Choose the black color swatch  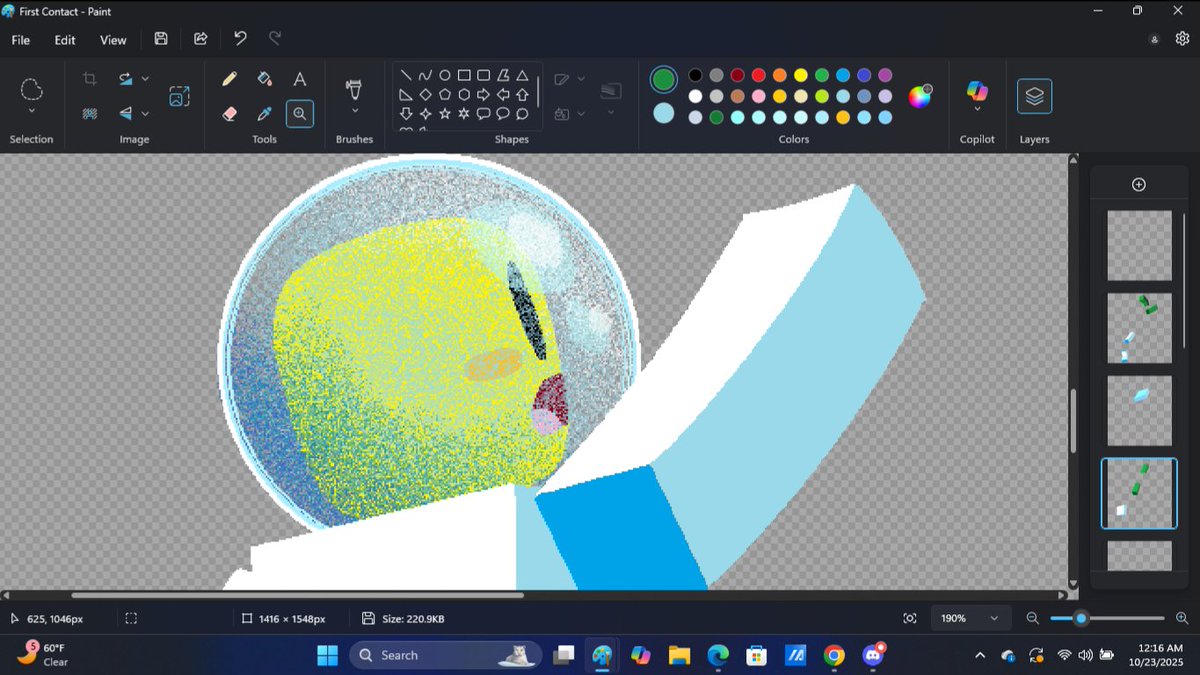coord(696,75)
